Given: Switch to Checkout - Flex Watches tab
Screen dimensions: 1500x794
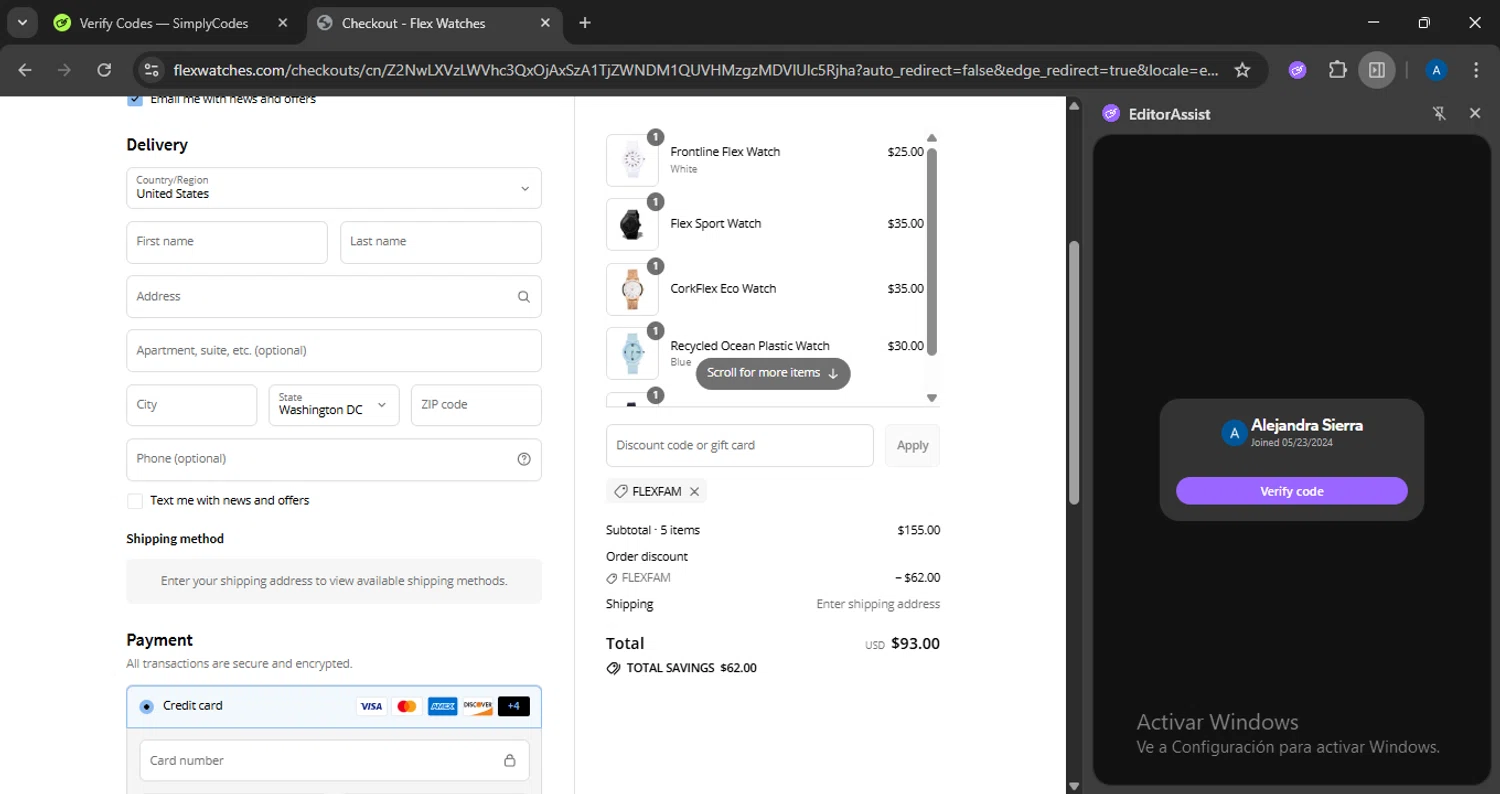Looking at the screenshot, I should click(434, 23).
